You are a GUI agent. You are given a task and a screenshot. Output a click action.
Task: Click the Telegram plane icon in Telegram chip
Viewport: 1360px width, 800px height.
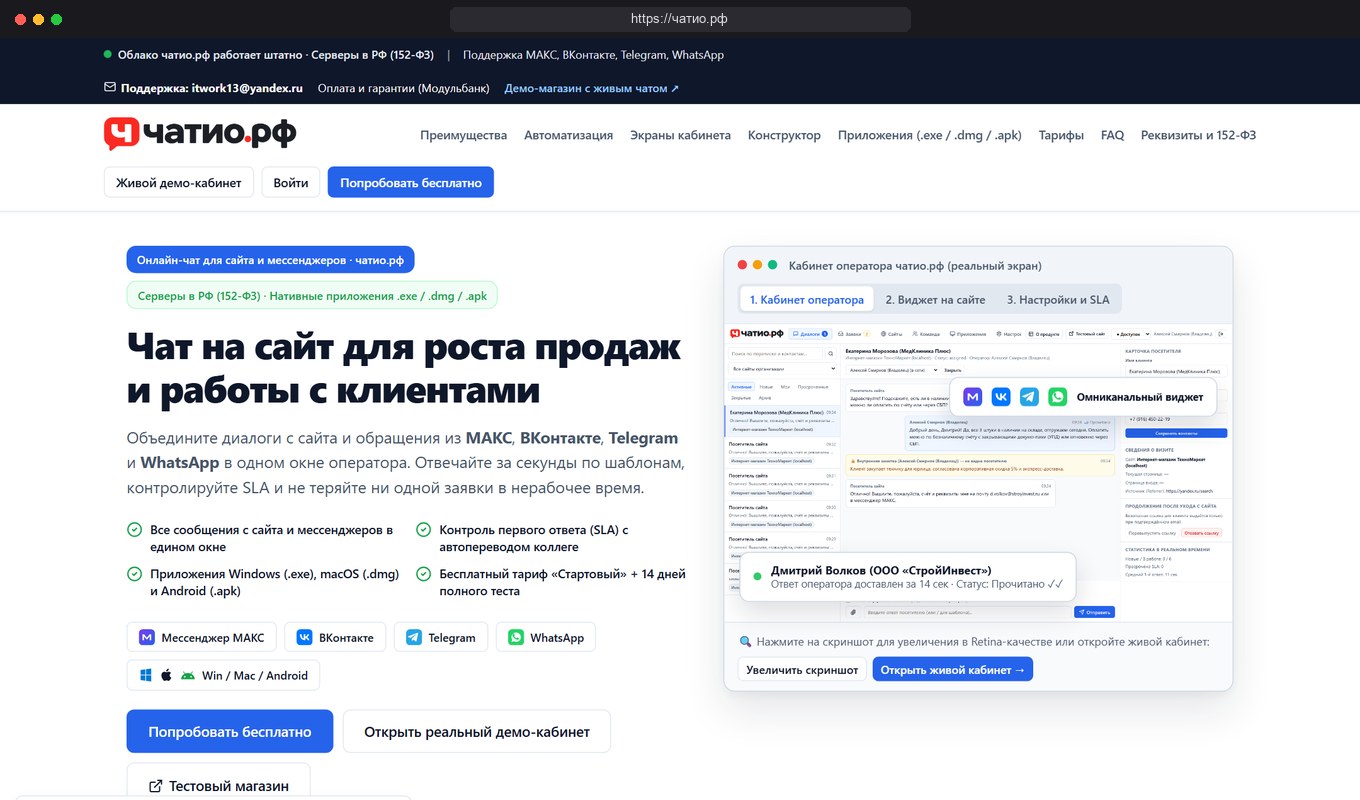coord(414,637)
